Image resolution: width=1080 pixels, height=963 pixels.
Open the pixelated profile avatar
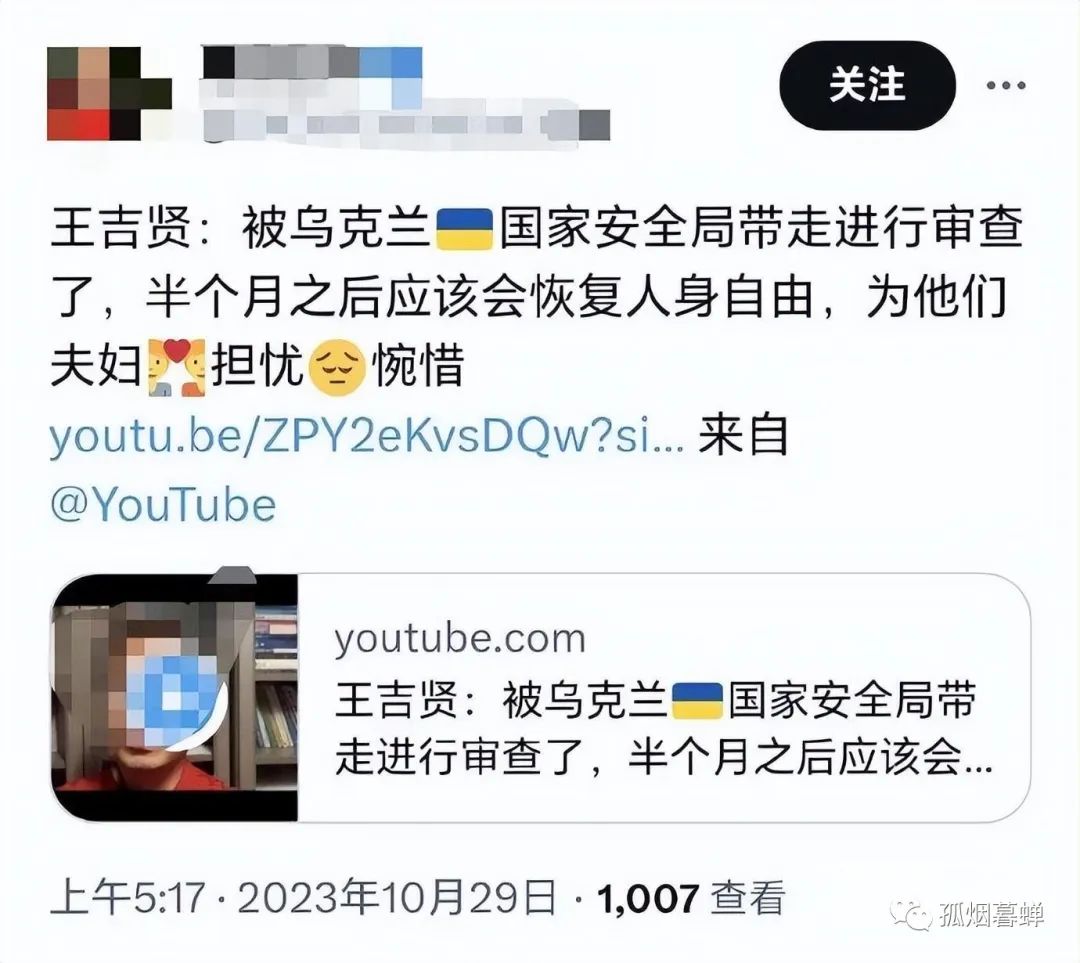(109, 94)
